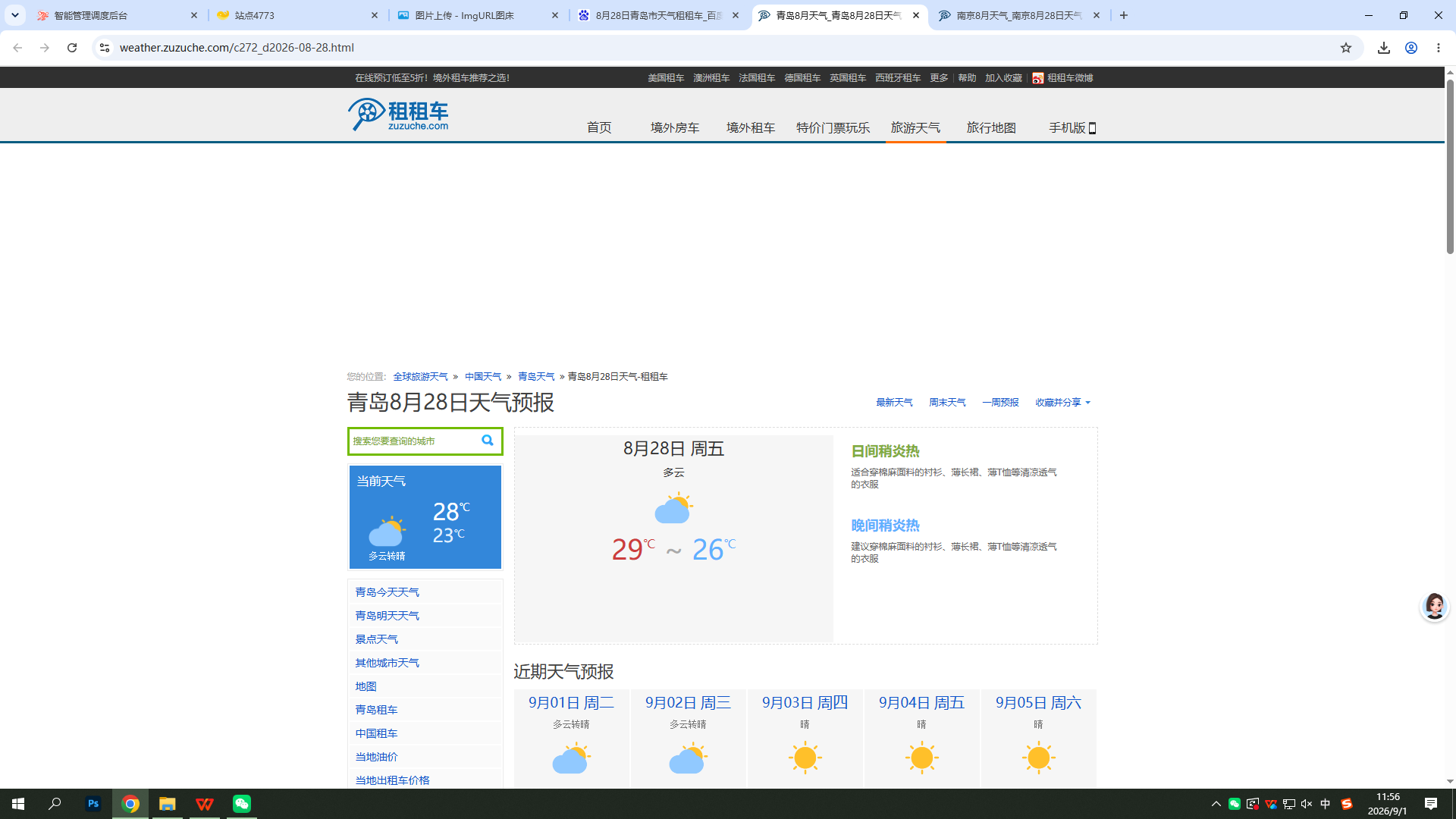Open the 手机版 navigation item
1456x819 pixels.
(x=1072, y=127)
